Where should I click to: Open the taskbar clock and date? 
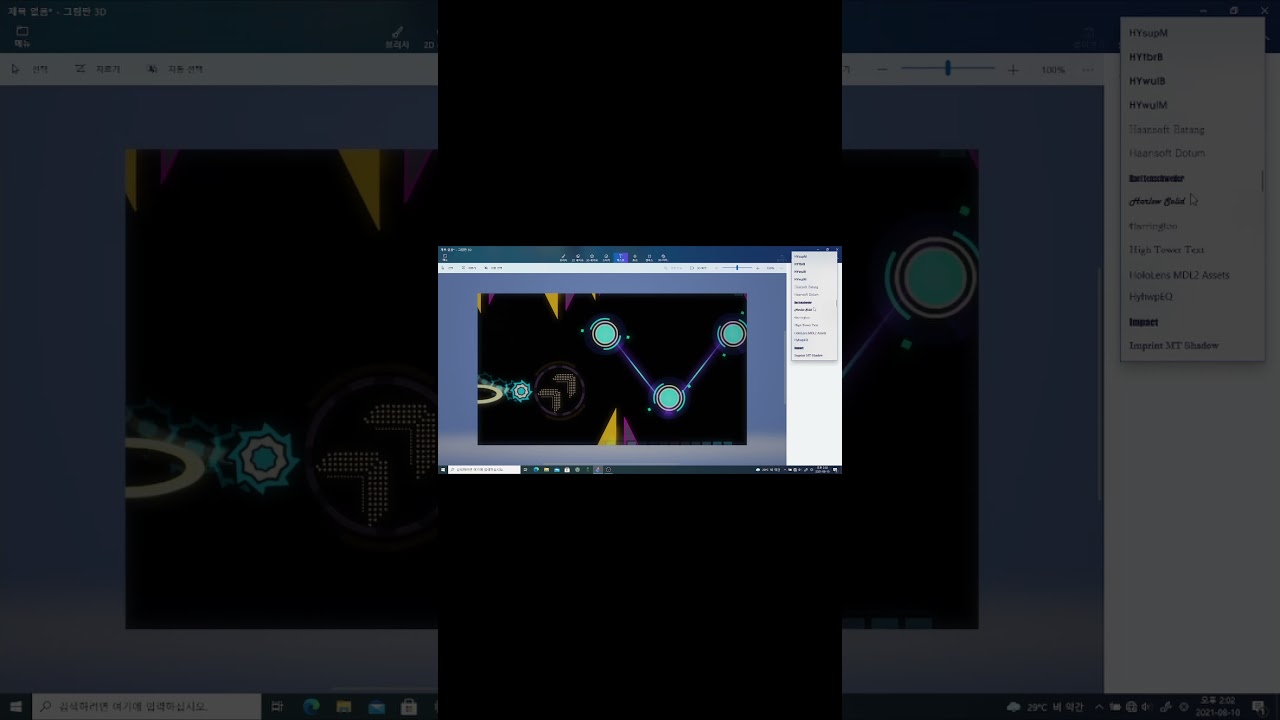click(822, 470)
